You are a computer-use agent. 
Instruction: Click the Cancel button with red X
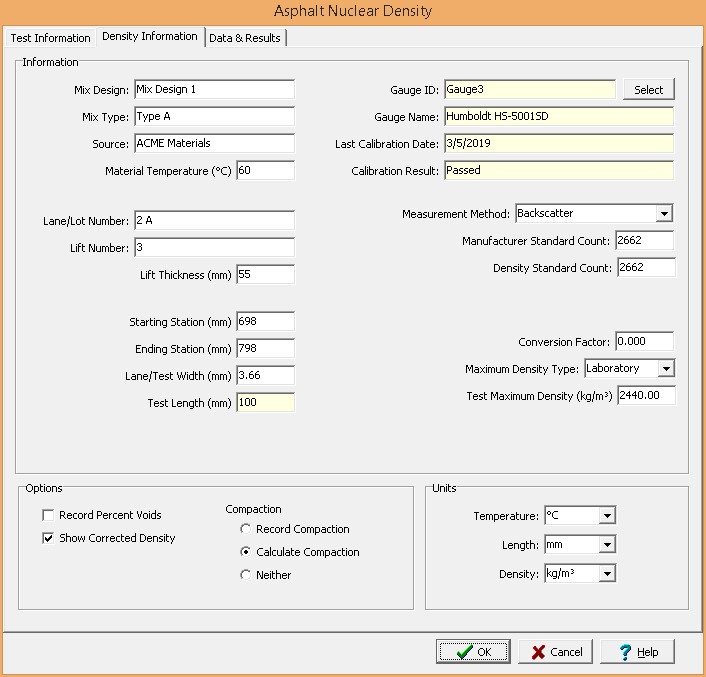click(x=556, y=651)
